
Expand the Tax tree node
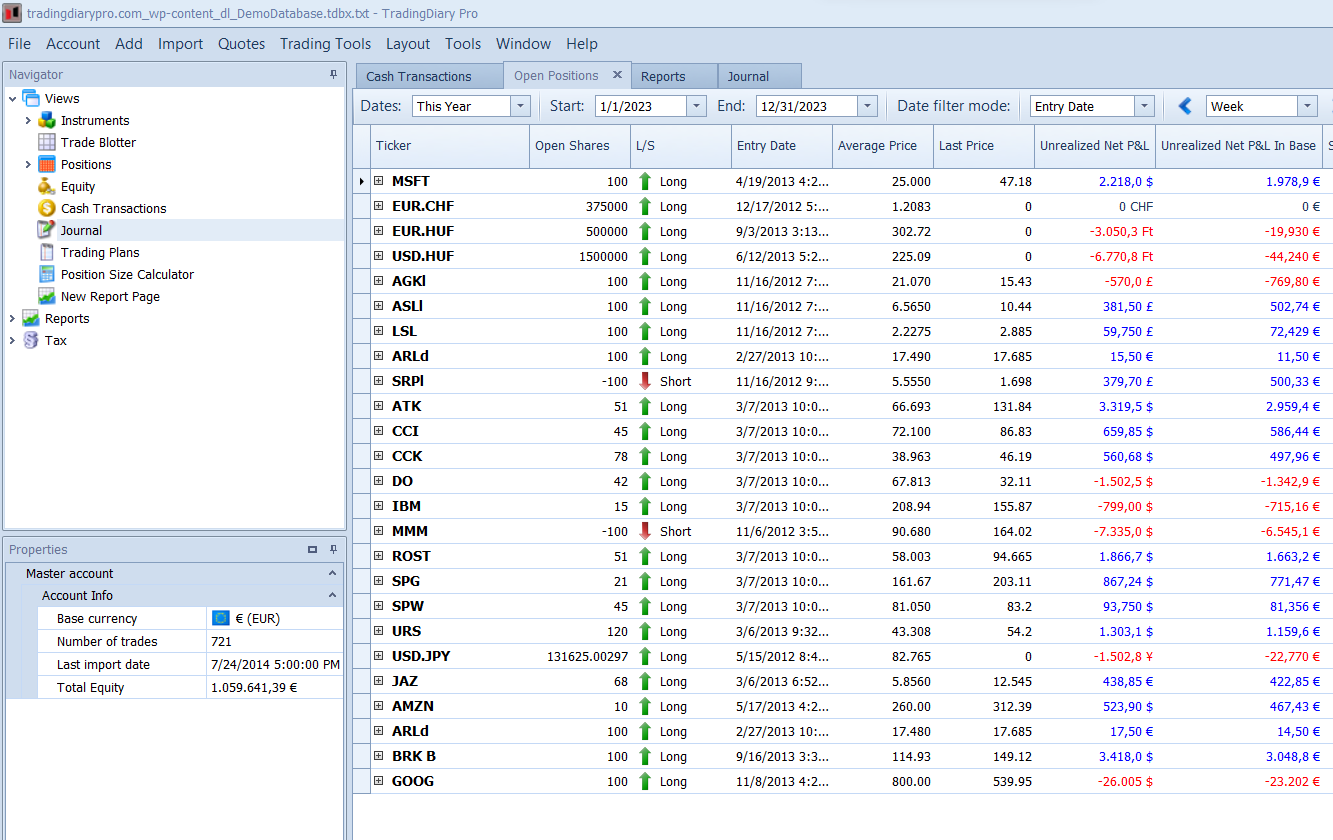[12, 340]
